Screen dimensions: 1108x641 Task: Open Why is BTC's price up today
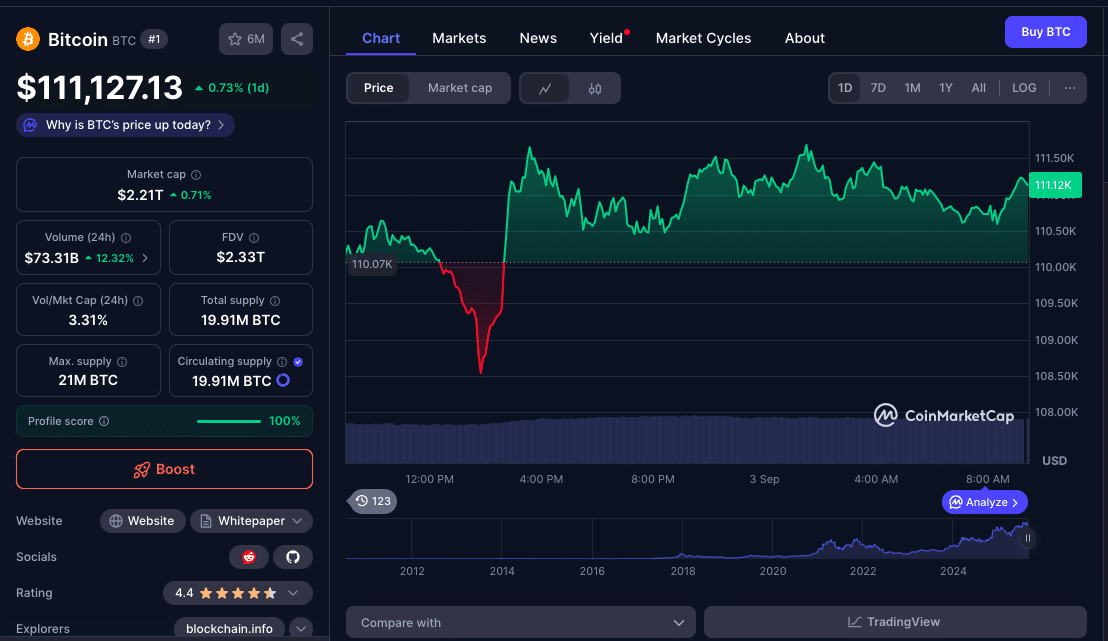(x=125, y=125)
